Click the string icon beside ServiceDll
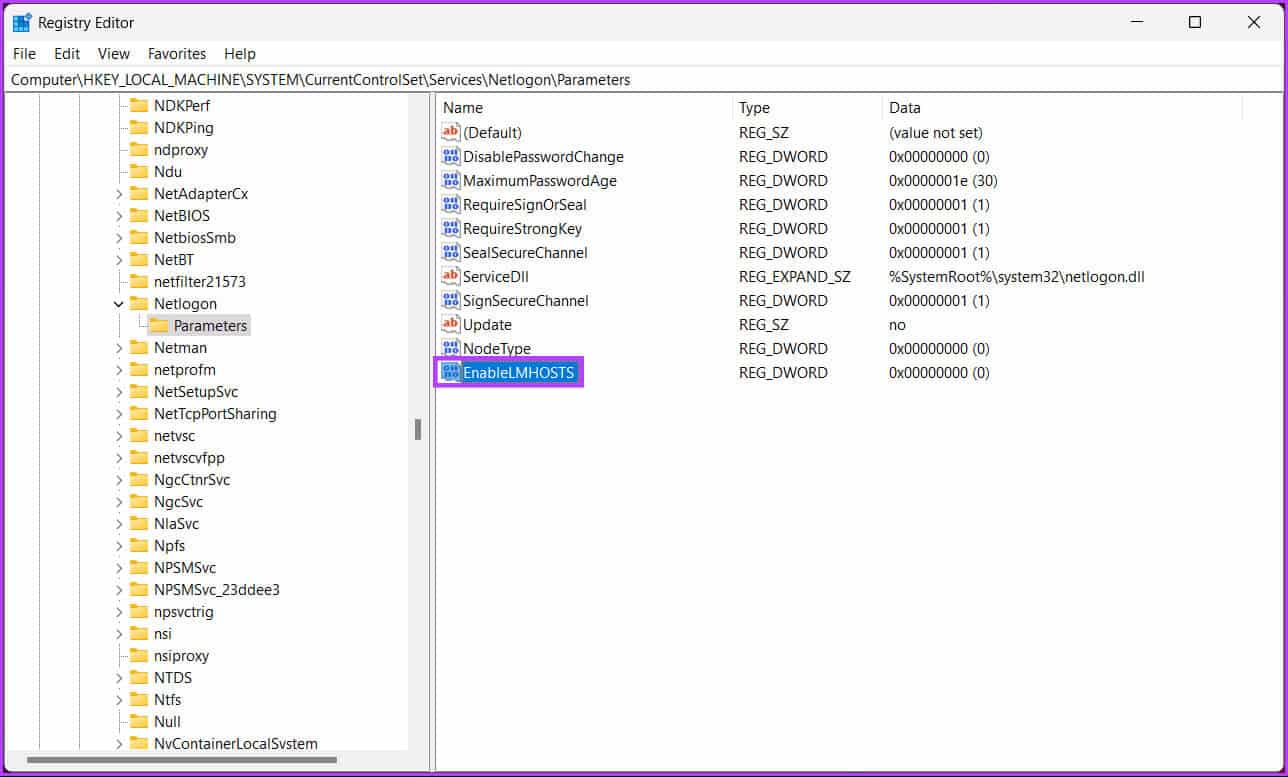Viewport: 1288px width, 777px height. (450, 277)
